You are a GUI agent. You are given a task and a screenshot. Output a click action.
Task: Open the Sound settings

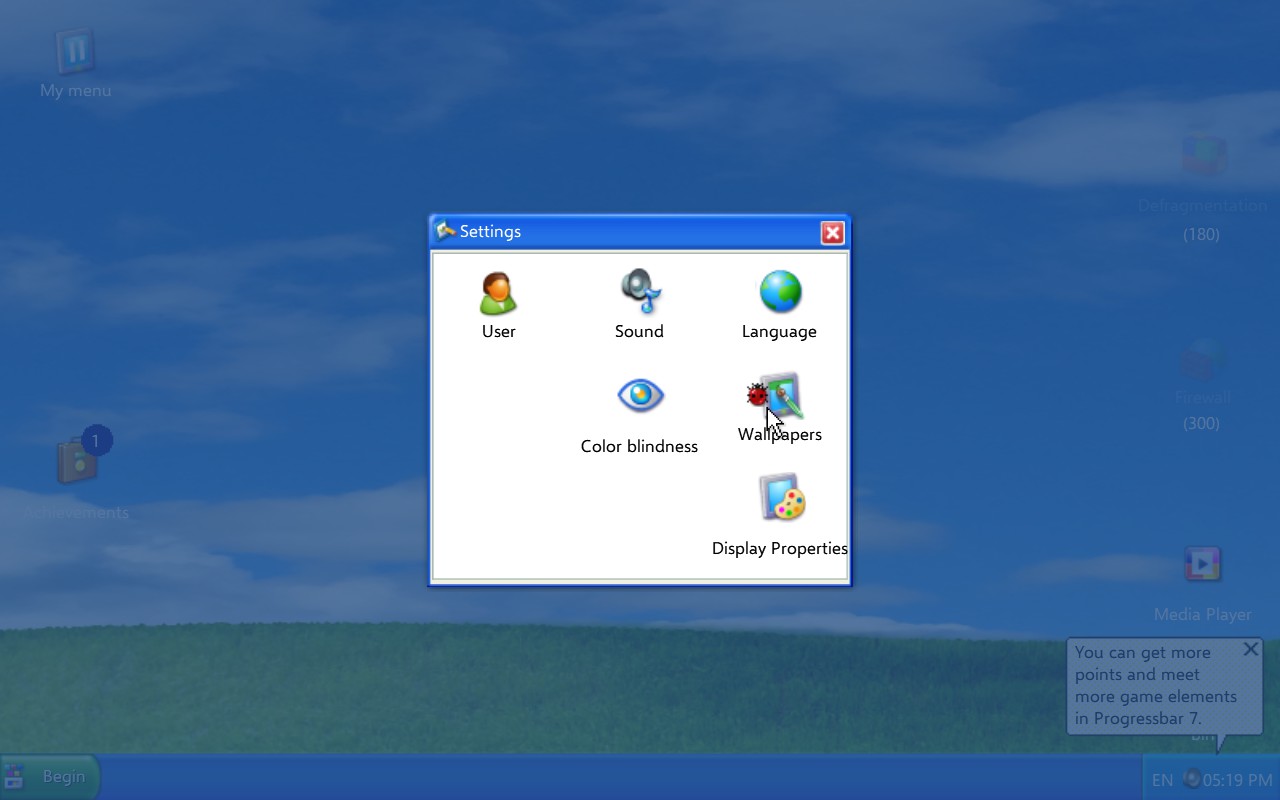[x=639, y=292]
